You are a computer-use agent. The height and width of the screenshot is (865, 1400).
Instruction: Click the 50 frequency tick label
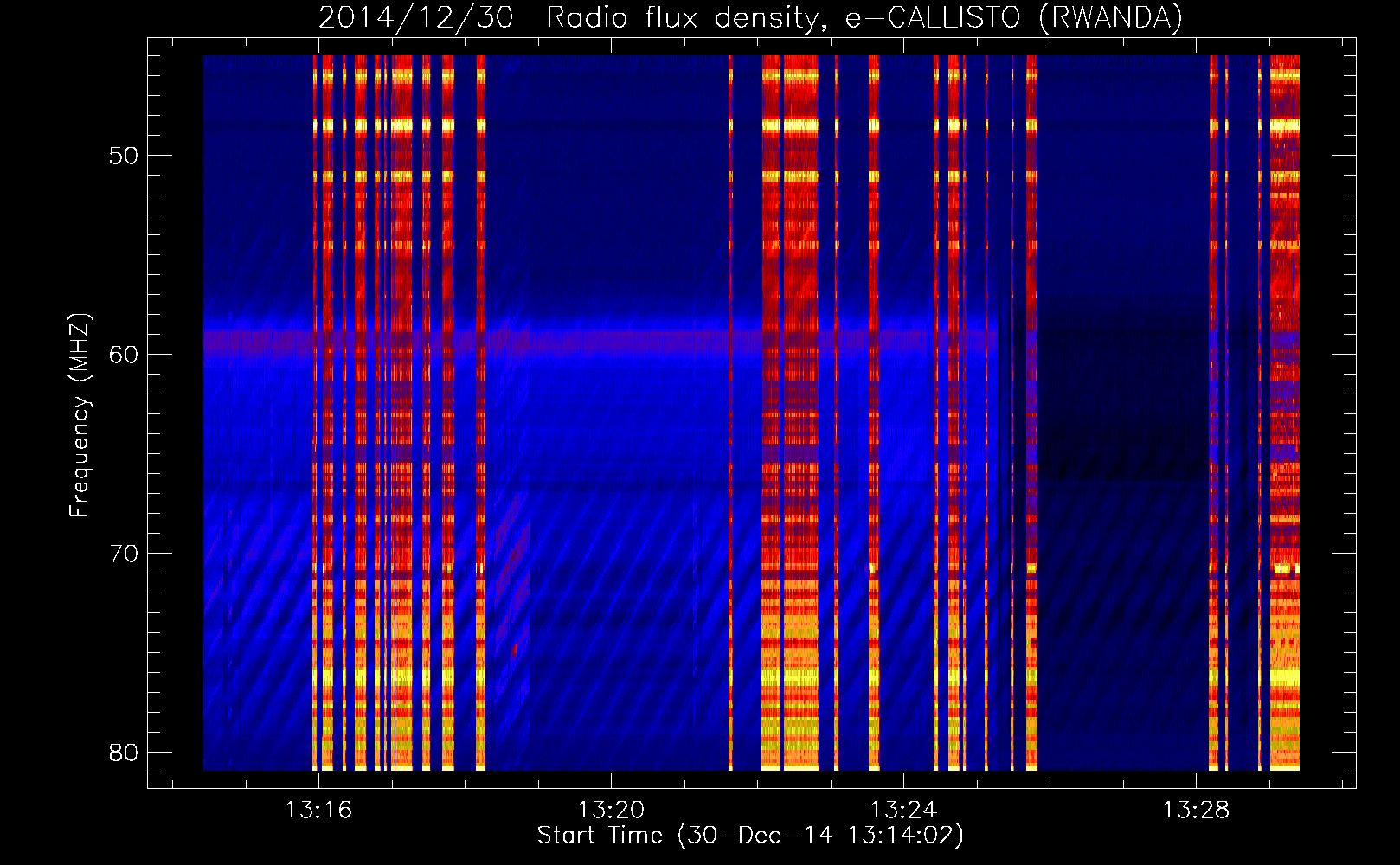(124, 156)
